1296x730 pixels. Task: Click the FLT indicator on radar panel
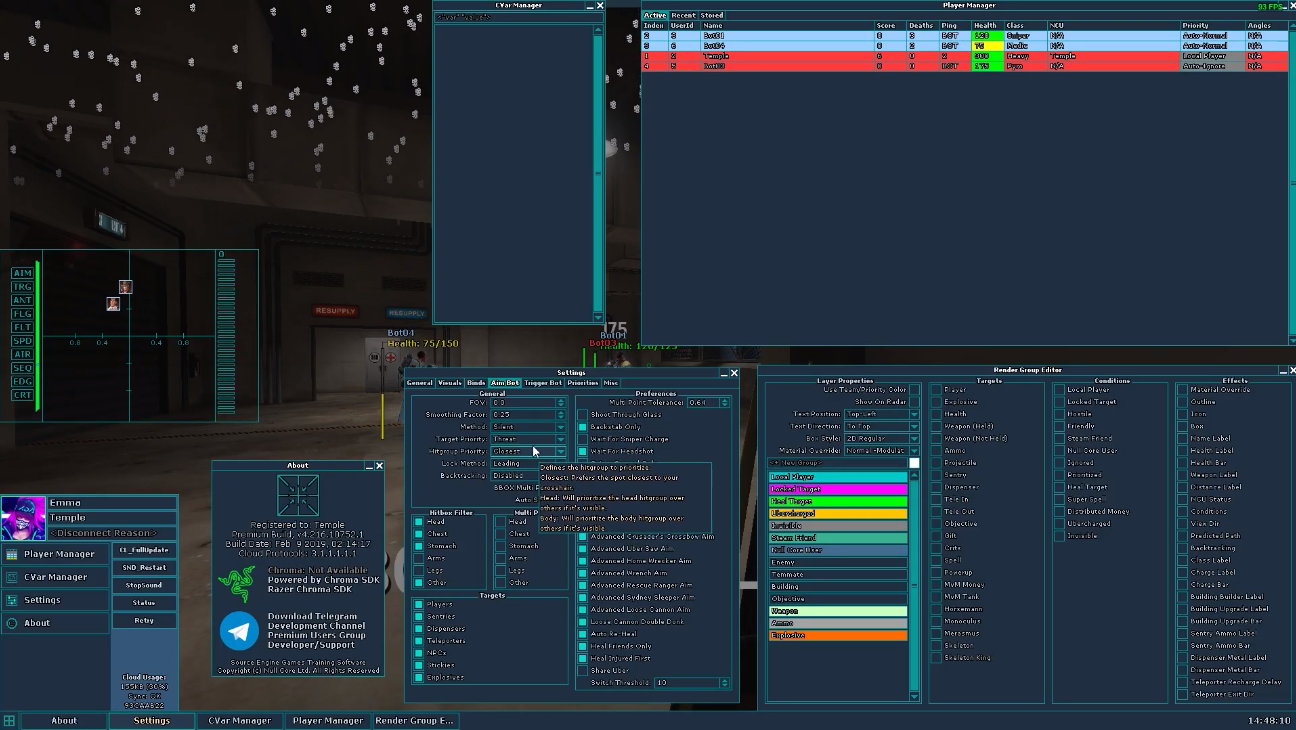pyautogui.click(x=22, y=327)
